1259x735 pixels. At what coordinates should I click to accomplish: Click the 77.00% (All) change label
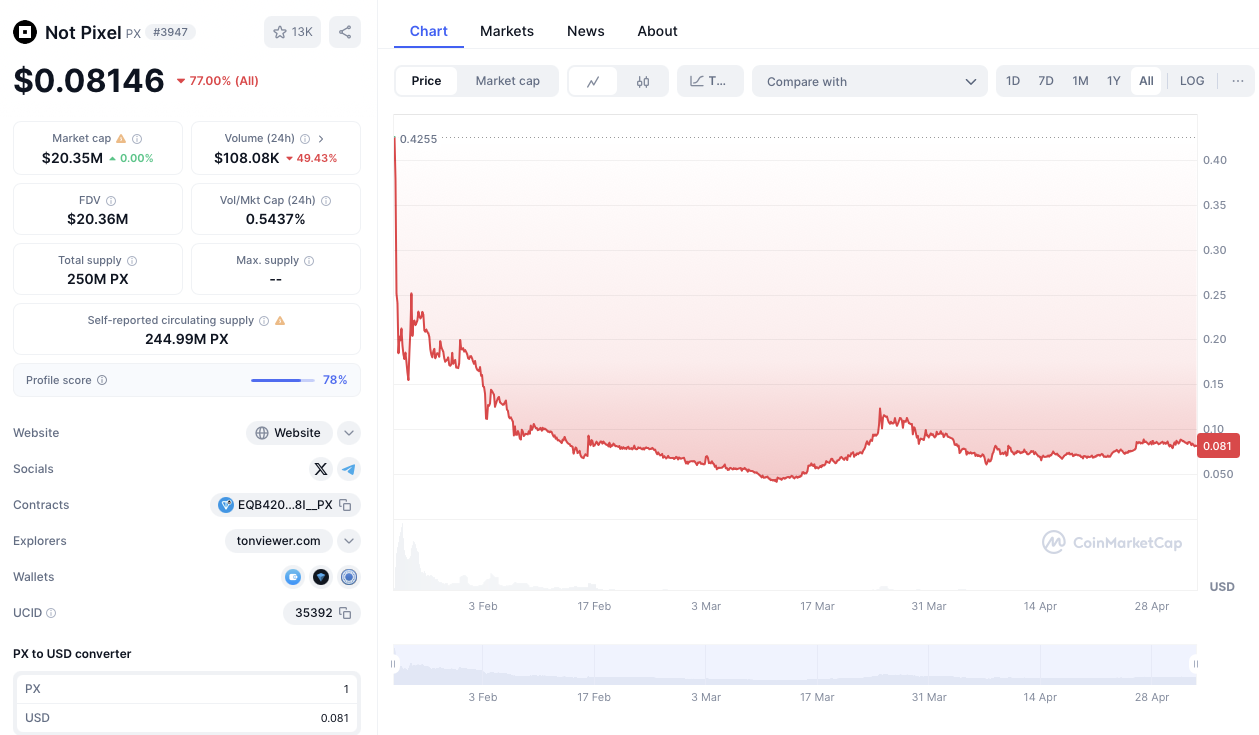tap(217, 81)
